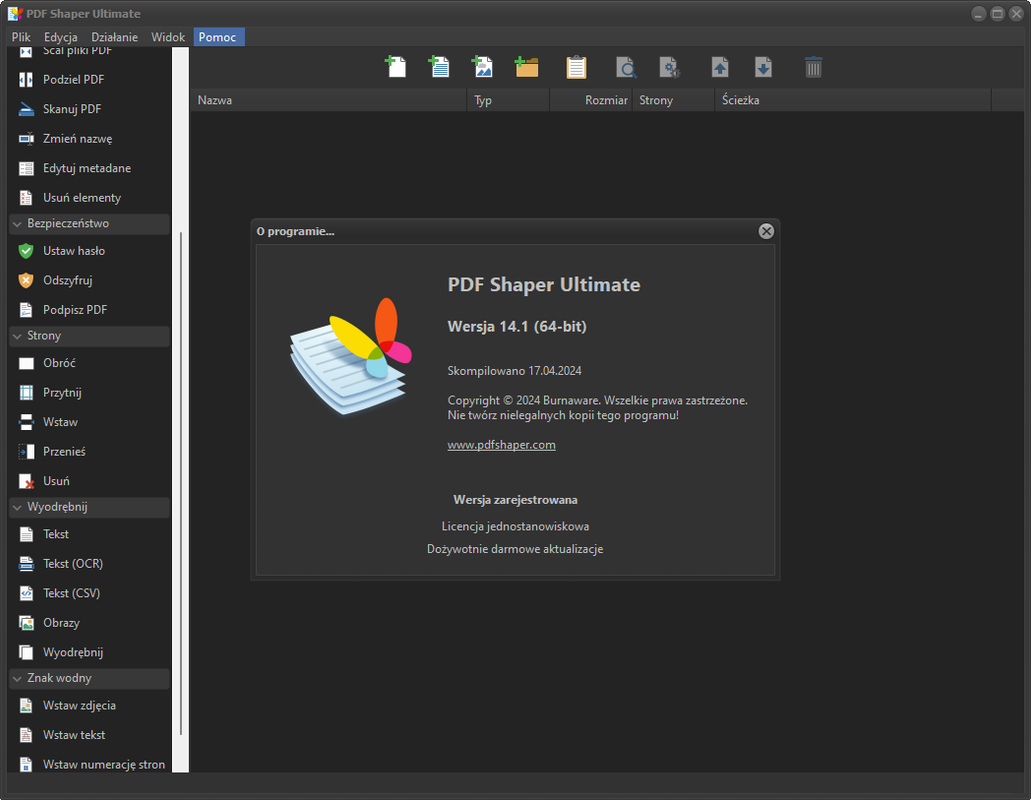Click the move down arrow icon
Screen dimensions: 1031x800
763,67
